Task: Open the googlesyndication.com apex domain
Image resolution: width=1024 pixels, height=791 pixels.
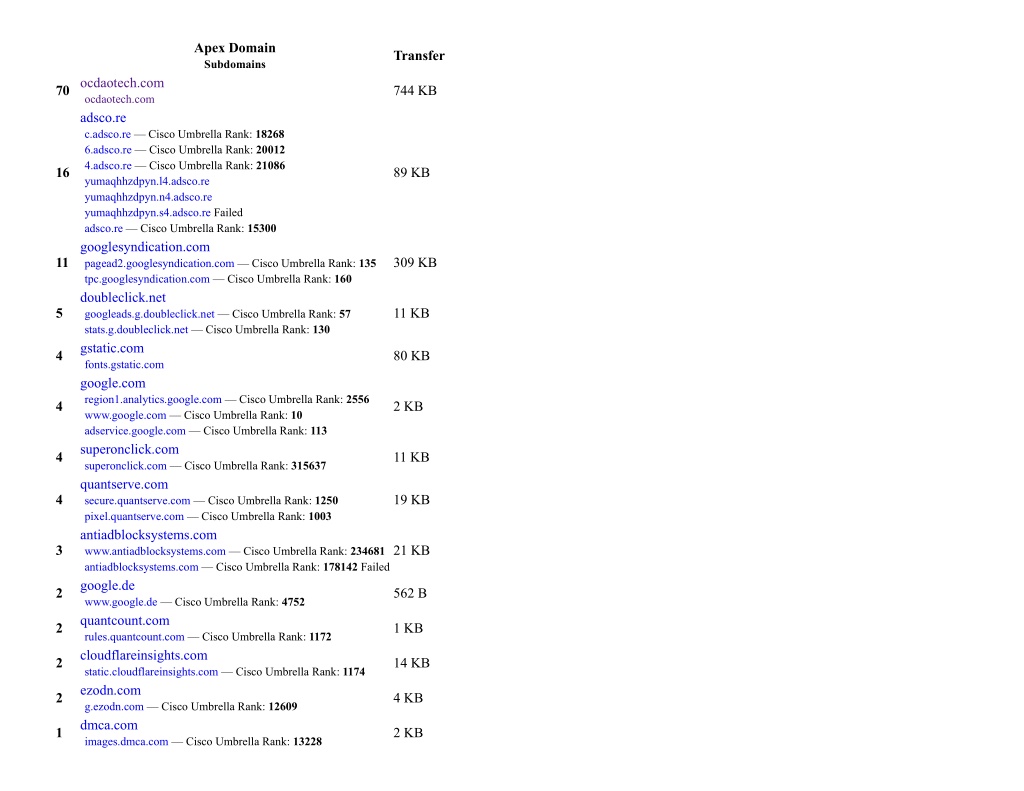Action: point(145,247)
